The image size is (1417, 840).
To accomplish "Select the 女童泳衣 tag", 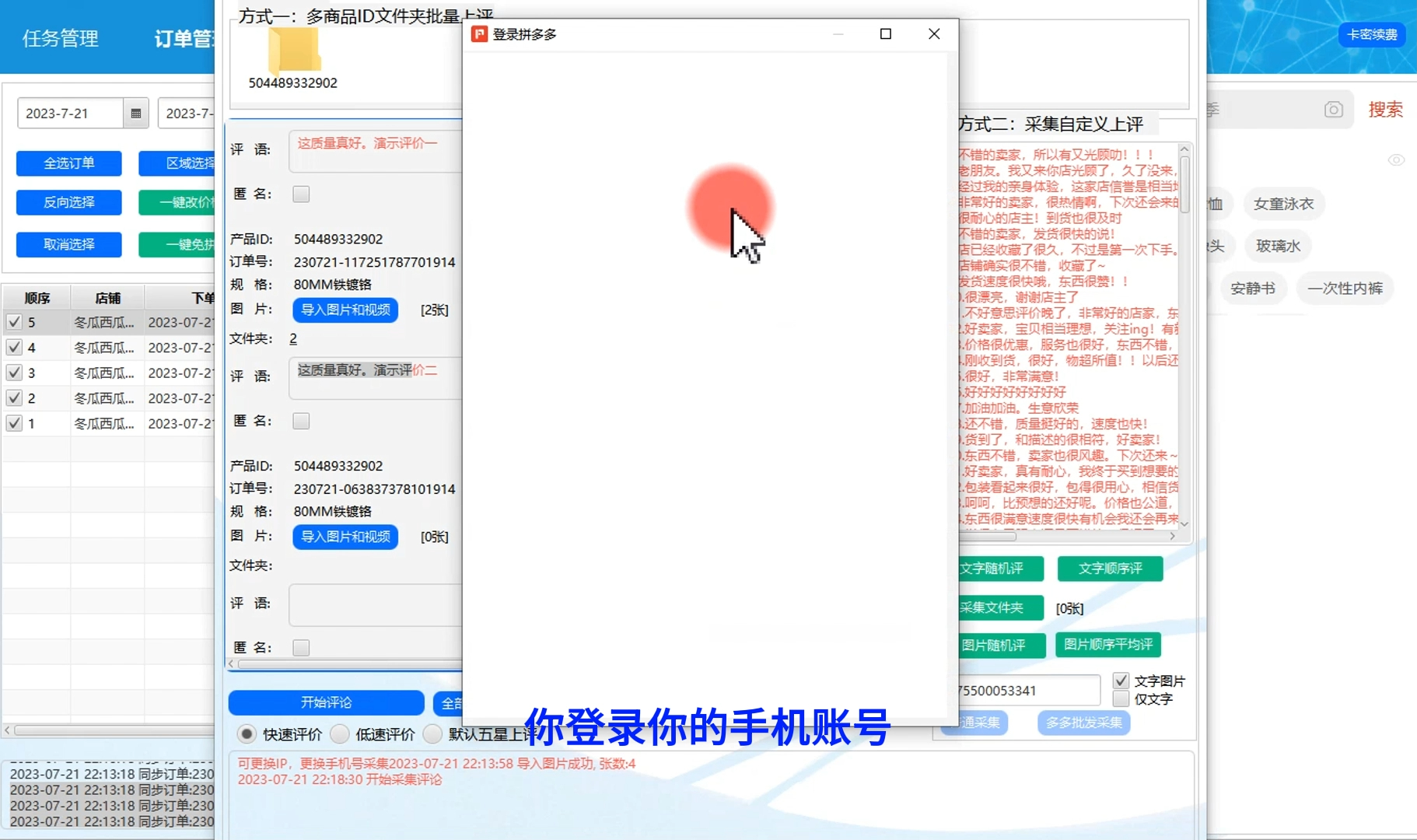I will [x=1282, y=204].
